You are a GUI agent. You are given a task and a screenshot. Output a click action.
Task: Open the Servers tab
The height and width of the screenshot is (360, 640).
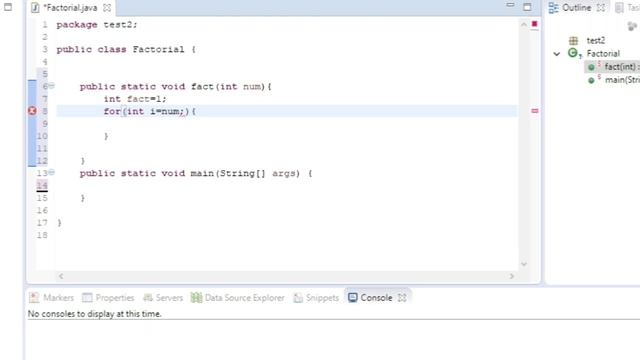pos(163,298)
